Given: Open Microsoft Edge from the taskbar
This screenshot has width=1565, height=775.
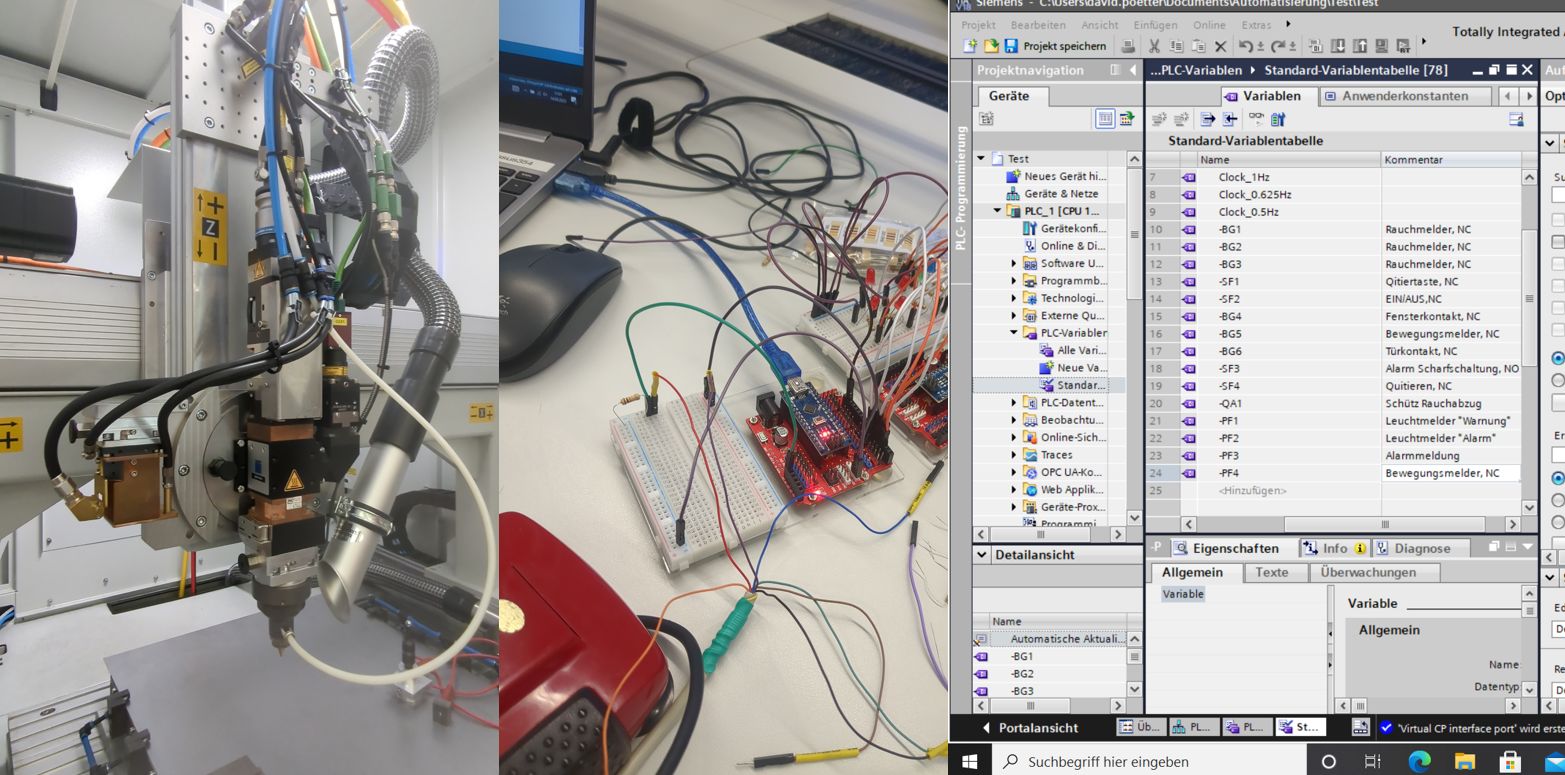Looking at the screenshot, I should [1419, 761].
